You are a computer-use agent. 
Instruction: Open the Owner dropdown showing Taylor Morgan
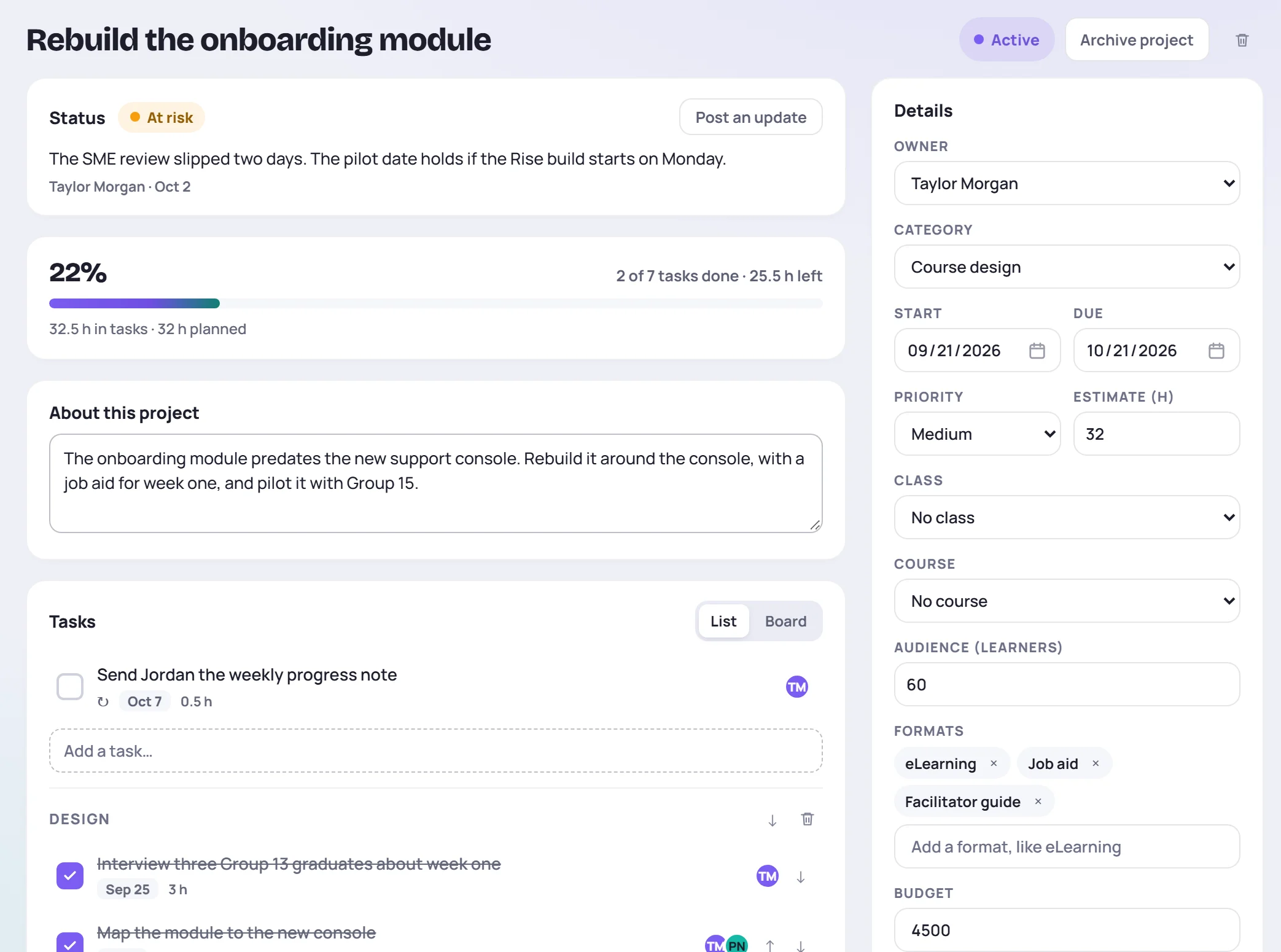coord(1067,184)
